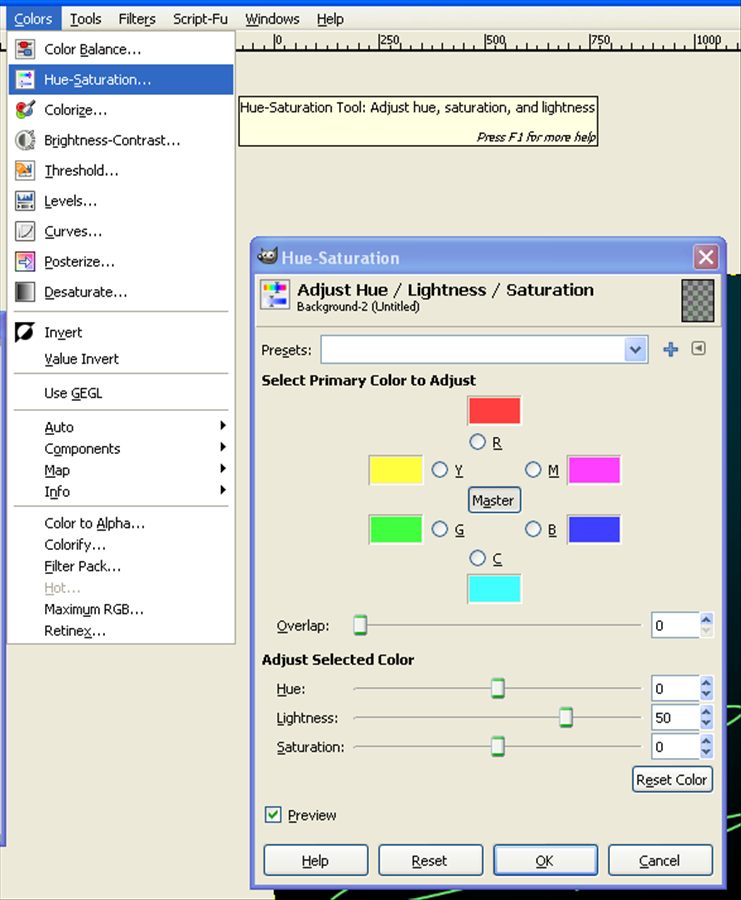This screenshot has width=741, height=900.
Task: Click the Lightness value field showing 50
Action: (675, 717)
